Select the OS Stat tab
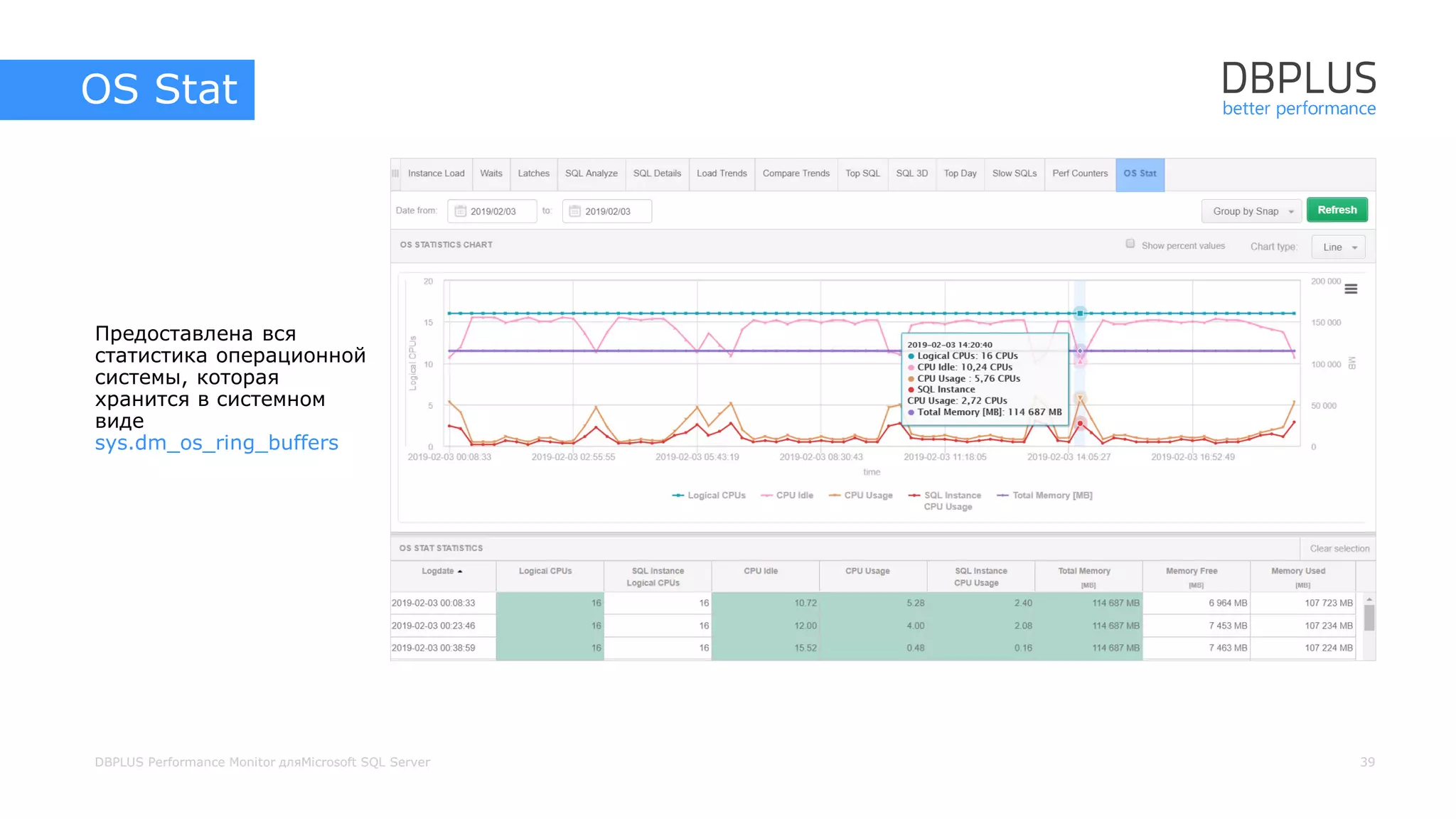1456x819 pixels. point(1140,174)
